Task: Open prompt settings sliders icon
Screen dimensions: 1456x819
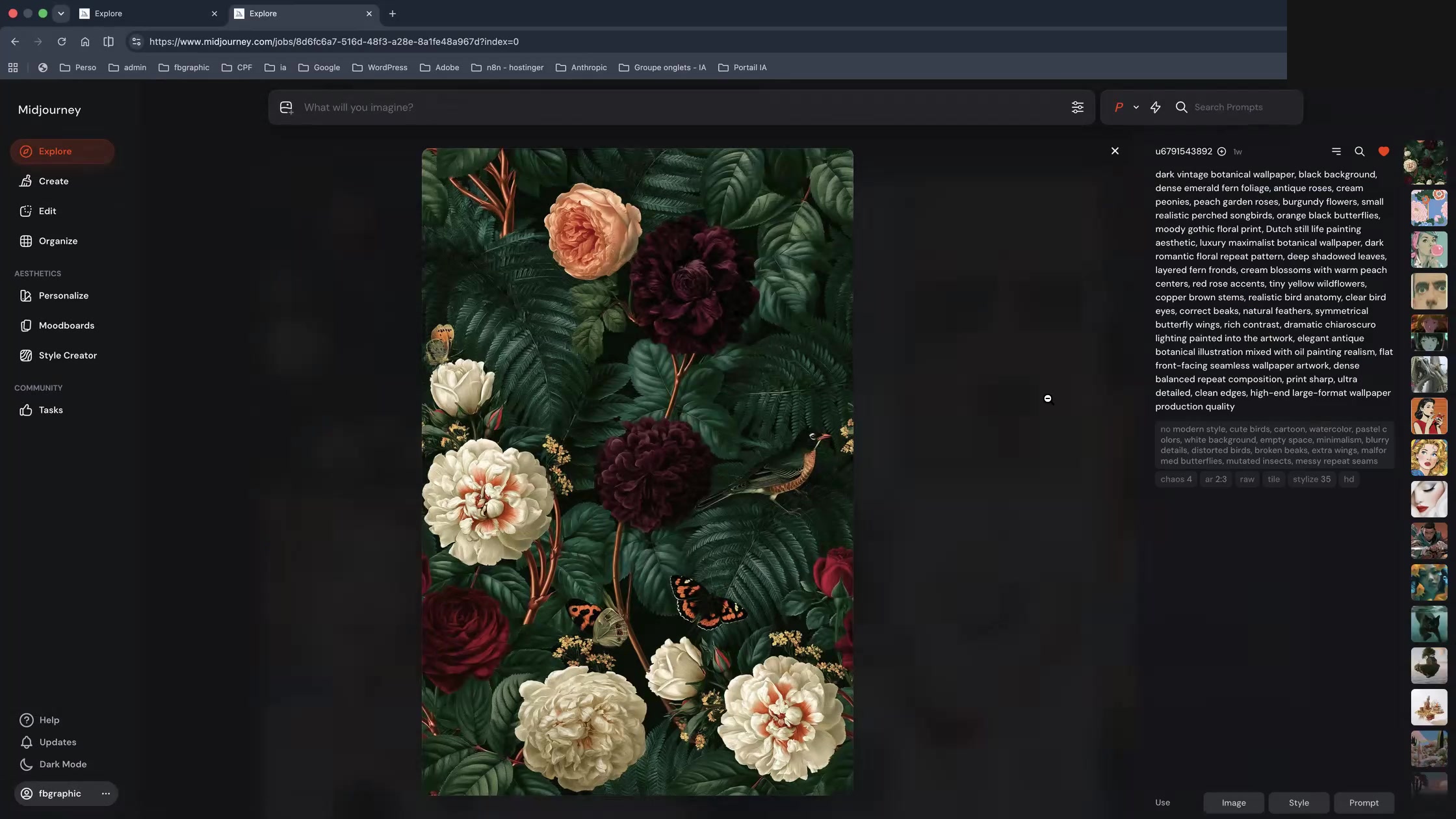Action: [1077, 107]
